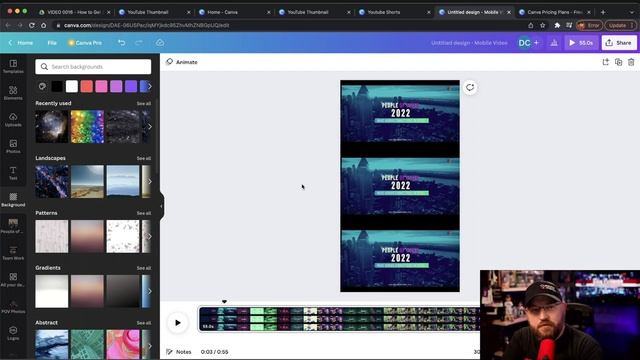Go to browser home page icon
Image resolution: width=640 pixels, height=360 pixels.
click(44, 25)
